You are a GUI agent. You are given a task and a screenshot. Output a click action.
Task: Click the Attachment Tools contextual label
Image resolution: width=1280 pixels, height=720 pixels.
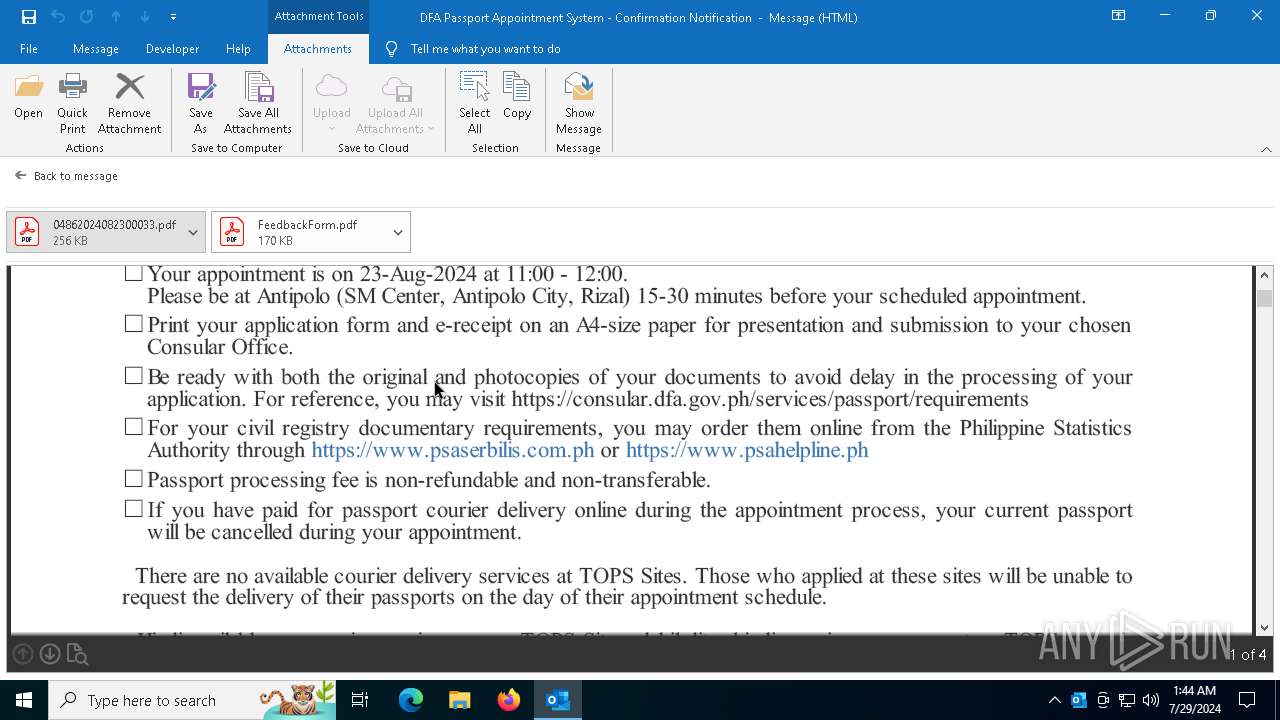click(x=318, y=16)
